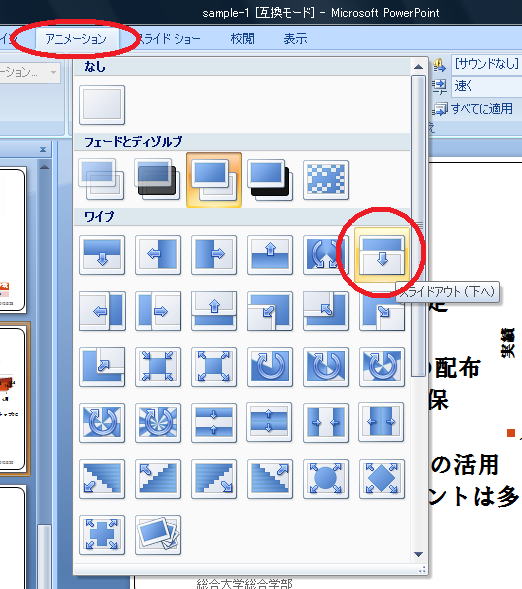
Task: Select the circle shape expanding transition
Action: (326, 479)
